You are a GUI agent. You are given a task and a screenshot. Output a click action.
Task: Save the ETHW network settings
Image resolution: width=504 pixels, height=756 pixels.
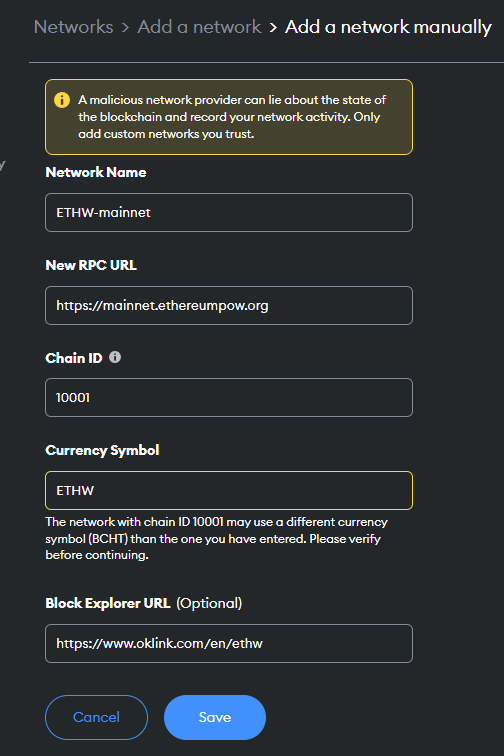[x=215, y=717]
